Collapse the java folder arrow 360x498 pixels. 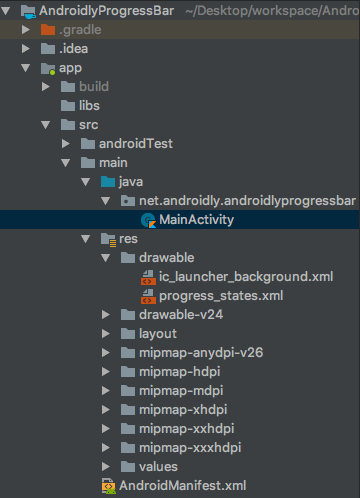86,182
